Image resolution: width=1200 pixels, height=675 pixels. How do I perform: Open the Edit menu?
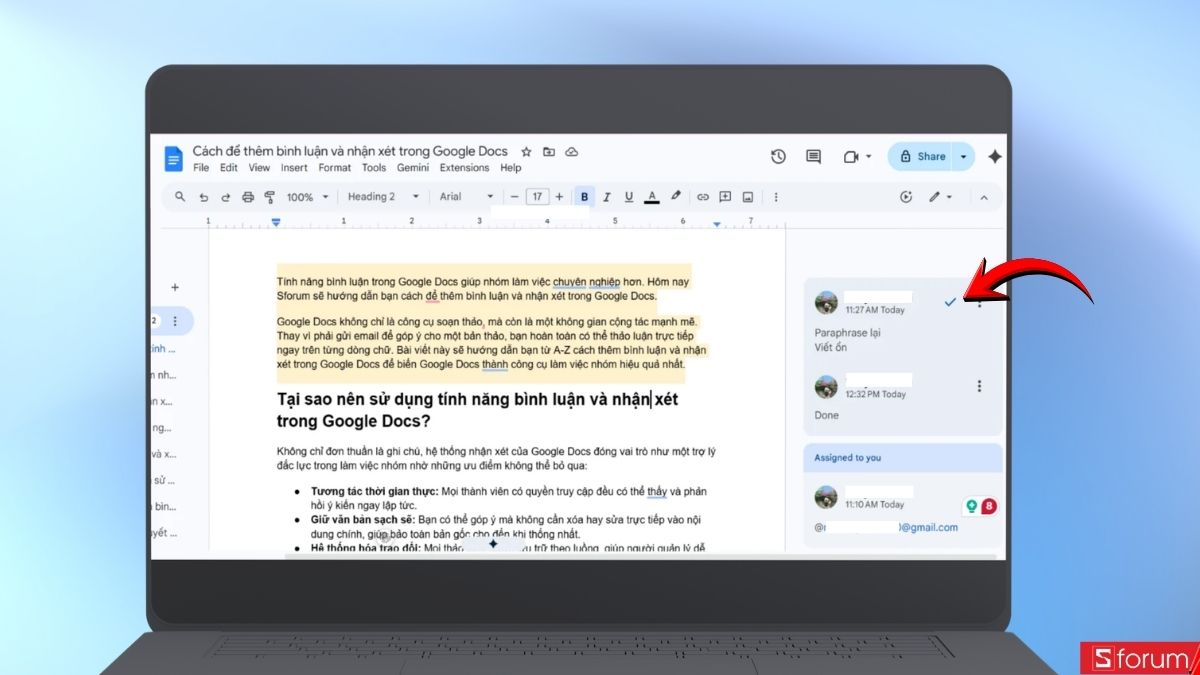(229, 168)
